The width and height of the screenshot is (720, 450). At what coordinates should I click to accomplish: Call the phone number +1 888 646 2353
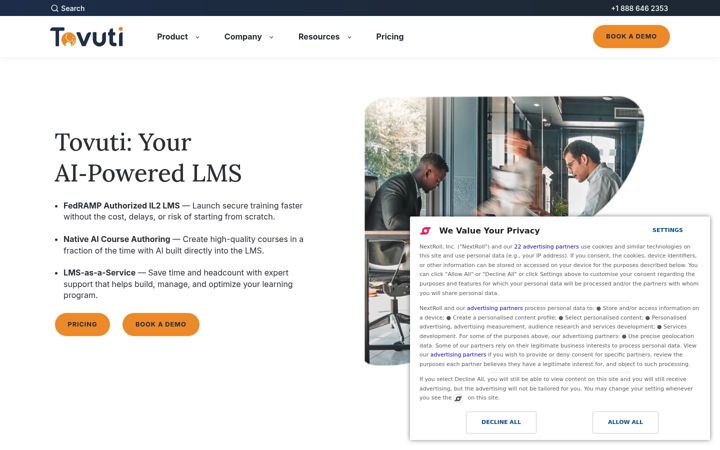pyautogui.click(x=639, y=8)
